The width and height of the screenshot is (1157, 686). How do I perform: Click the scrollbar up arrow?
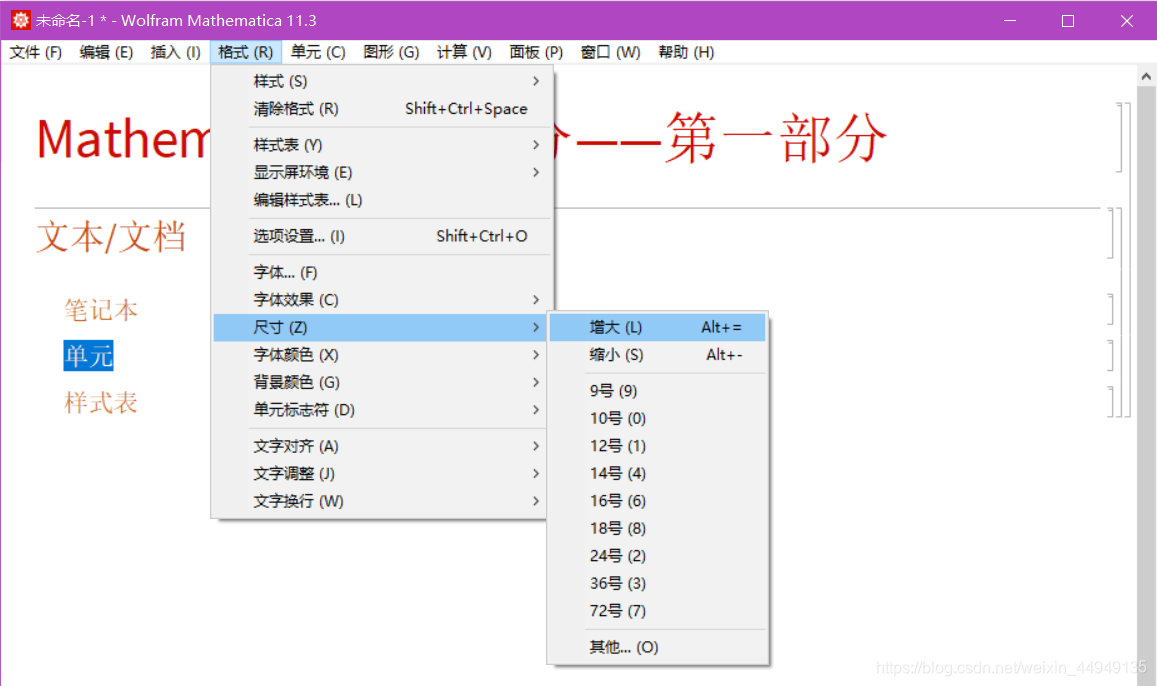[1146, 77]
